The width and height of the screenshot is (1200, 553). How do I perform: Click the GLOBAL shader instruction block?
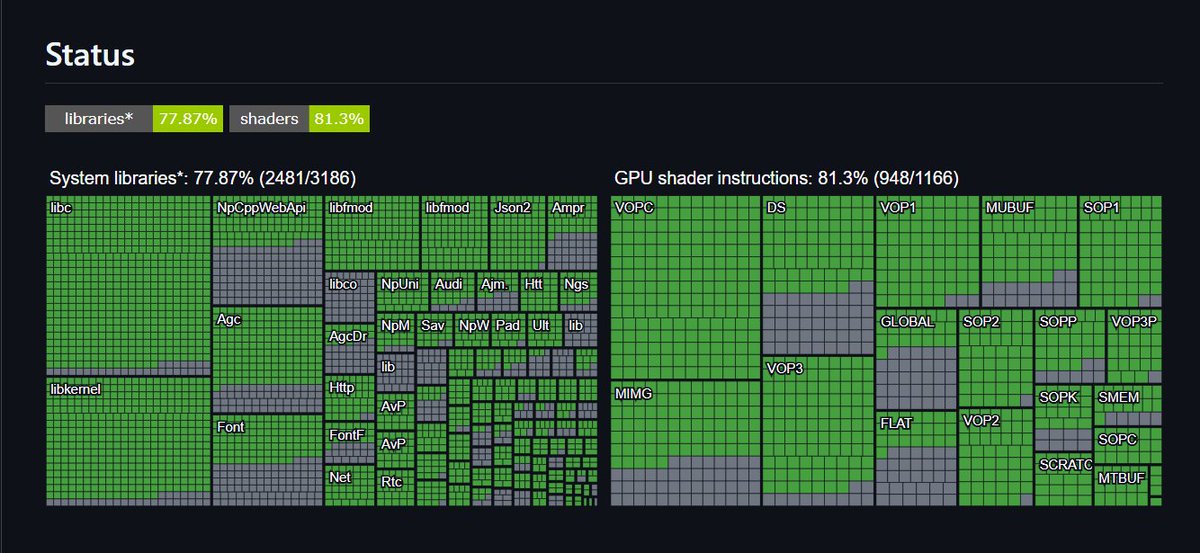click(916, 359)
